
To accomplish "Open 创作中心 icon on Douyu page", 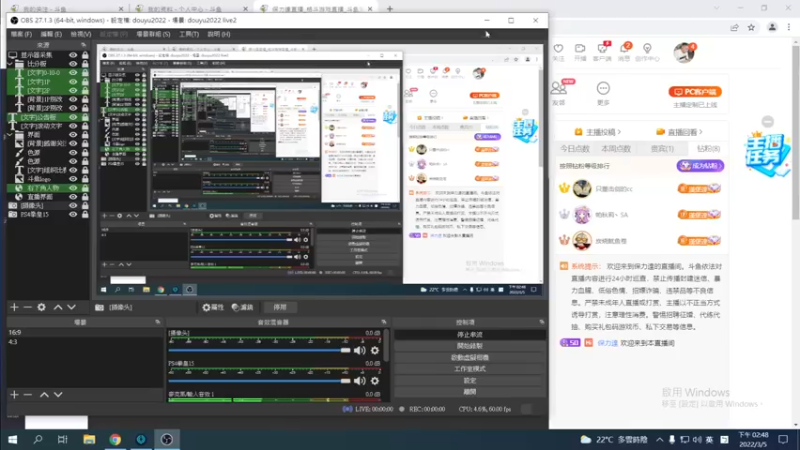I will click(x=647, y=48).
